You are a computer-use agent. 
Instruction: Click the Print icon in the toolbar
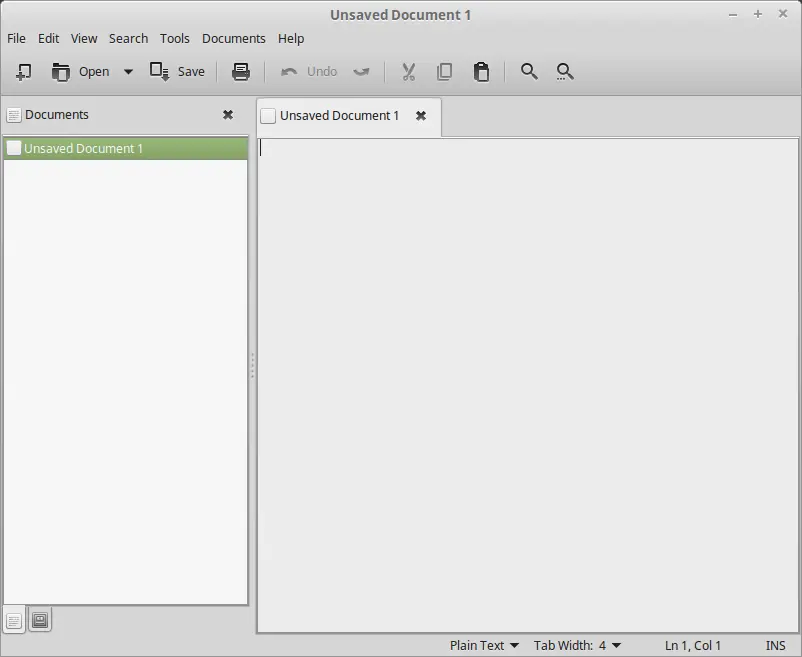pyautogui.click(x=240, y=72)
